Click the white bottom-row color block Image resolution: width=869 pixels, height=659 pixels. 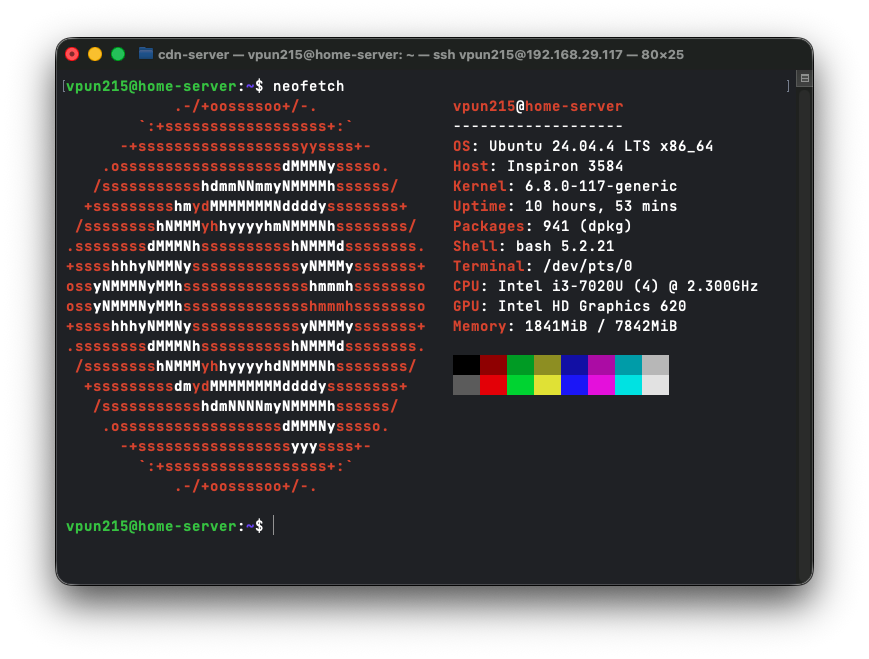point(656,385)
